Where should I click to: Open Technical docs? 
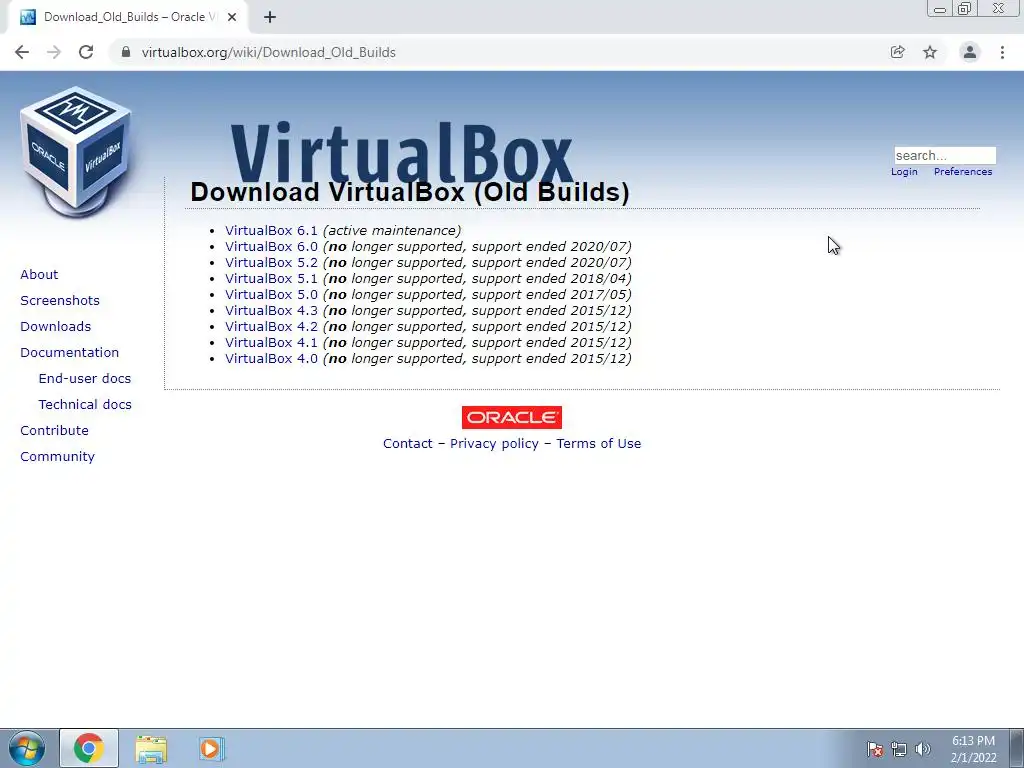(85, 405)
